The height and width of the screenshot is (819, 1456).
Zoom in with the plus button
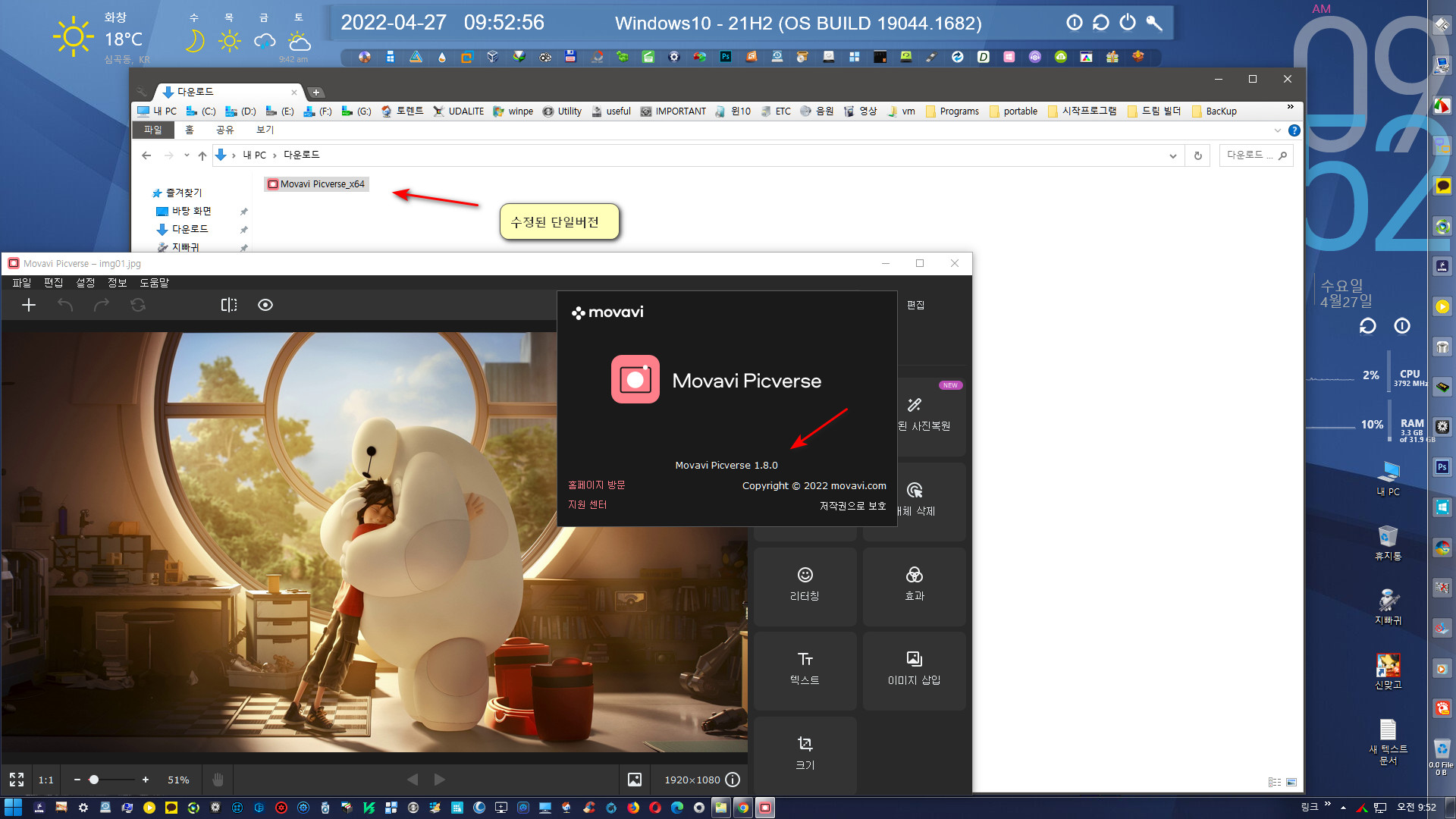(x=146, y=780)
